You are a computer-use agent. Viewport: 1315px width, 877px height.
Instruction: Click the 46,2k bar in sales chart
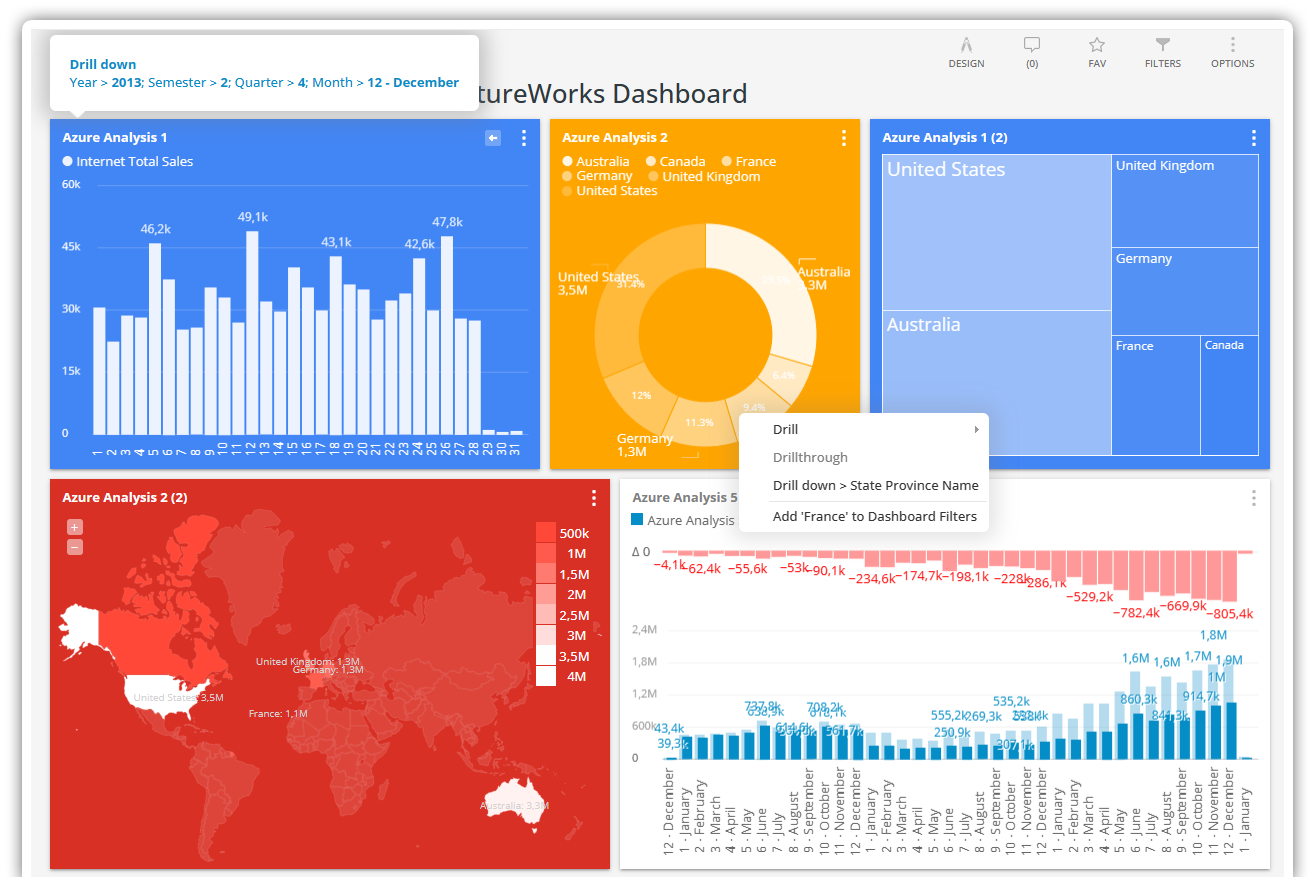155,339
